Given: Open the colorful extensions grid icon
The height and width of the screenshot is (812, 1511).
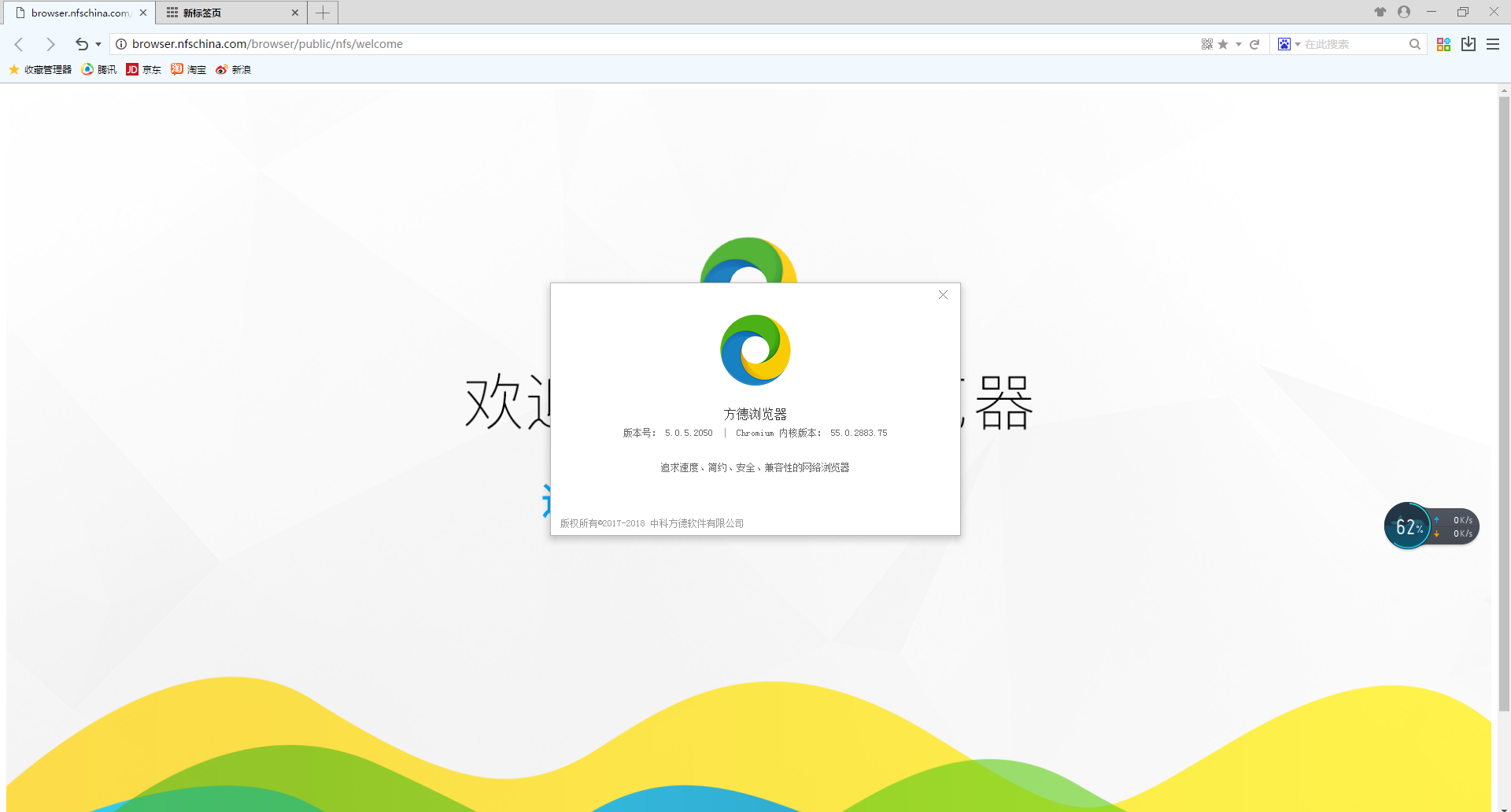Looking at the screenshot, I should point(1443,44).
